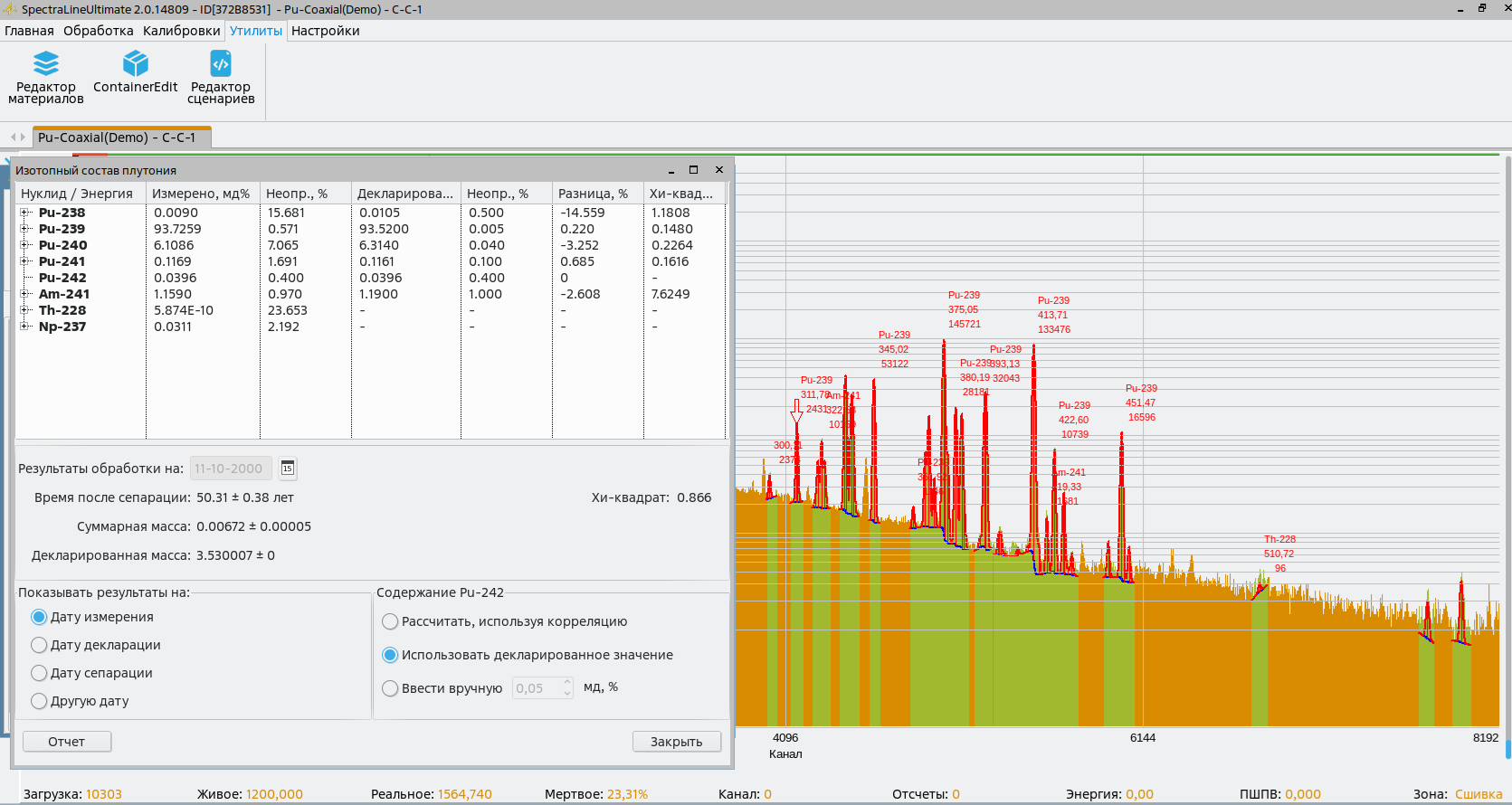Open the Калибровки menu
Screen dimensions: 1512x805
point(181,31)
